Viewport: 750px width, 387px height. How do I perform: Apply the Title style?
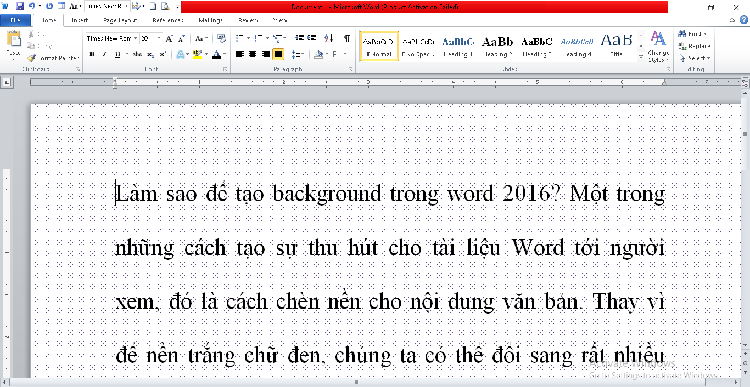pyautogui.click(x=616, y=46)
